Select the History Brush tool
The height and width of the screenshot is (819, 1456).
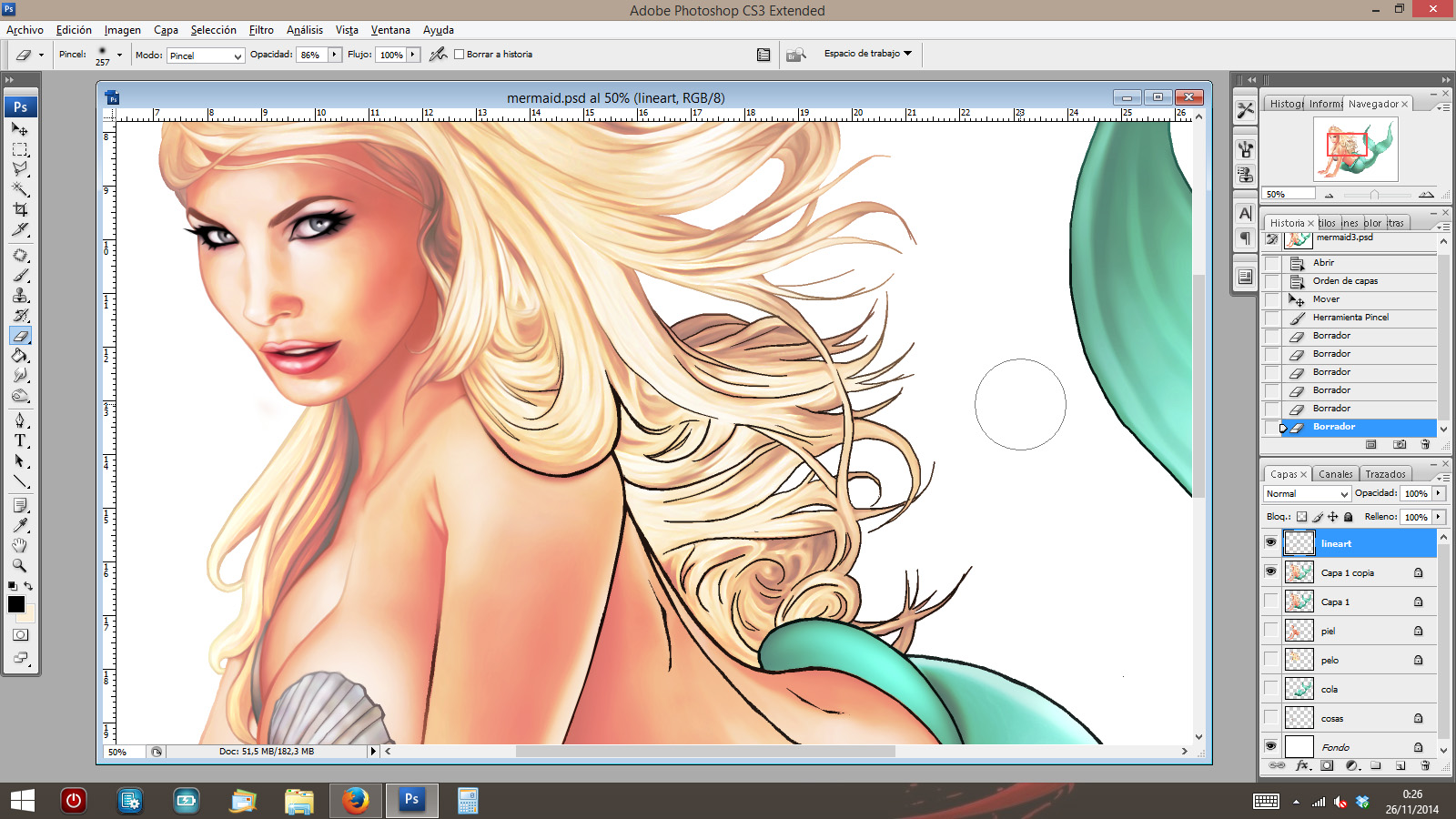click(20, 316)
